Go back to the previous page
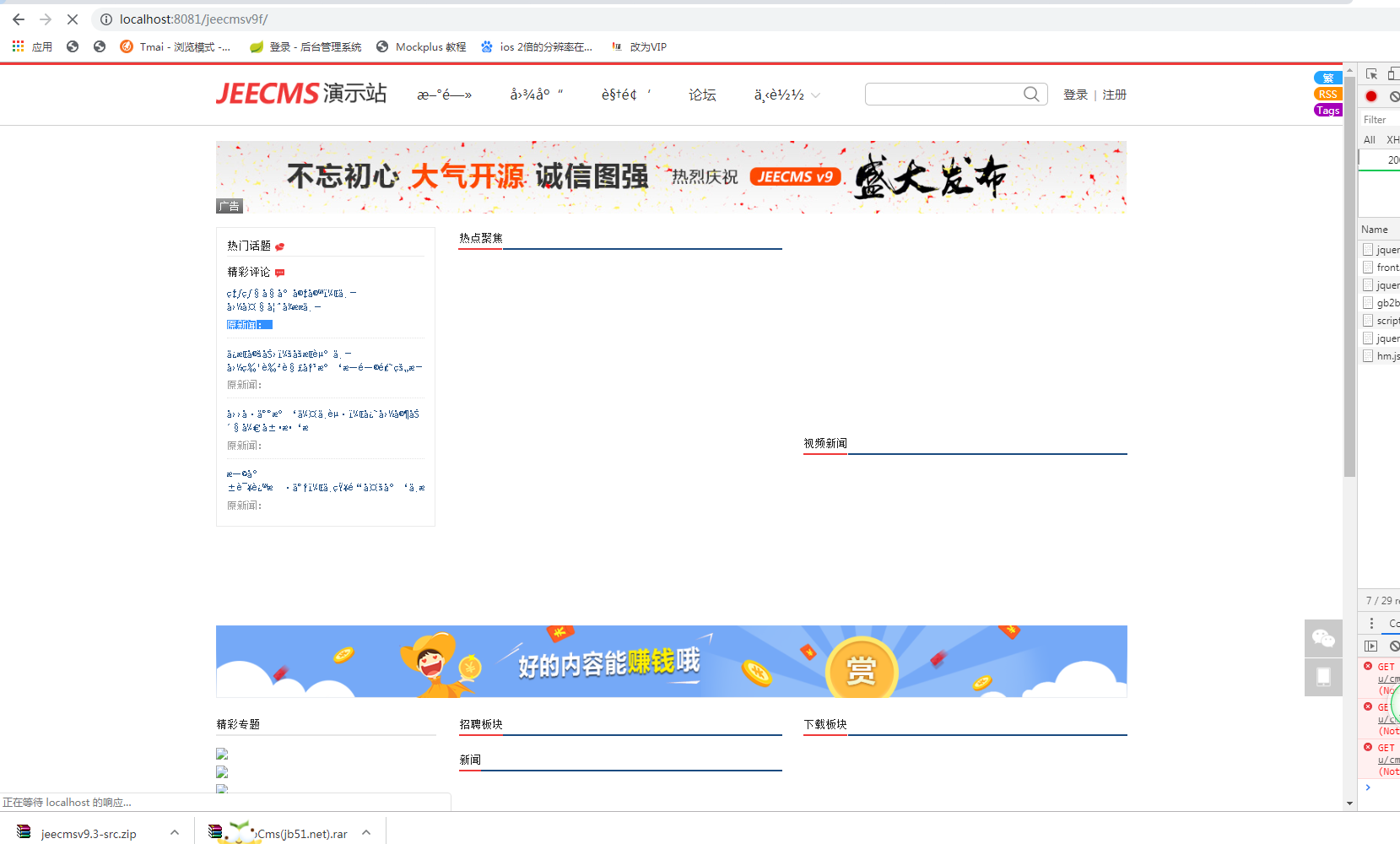The image size is (1400, 844). [19, 19]
